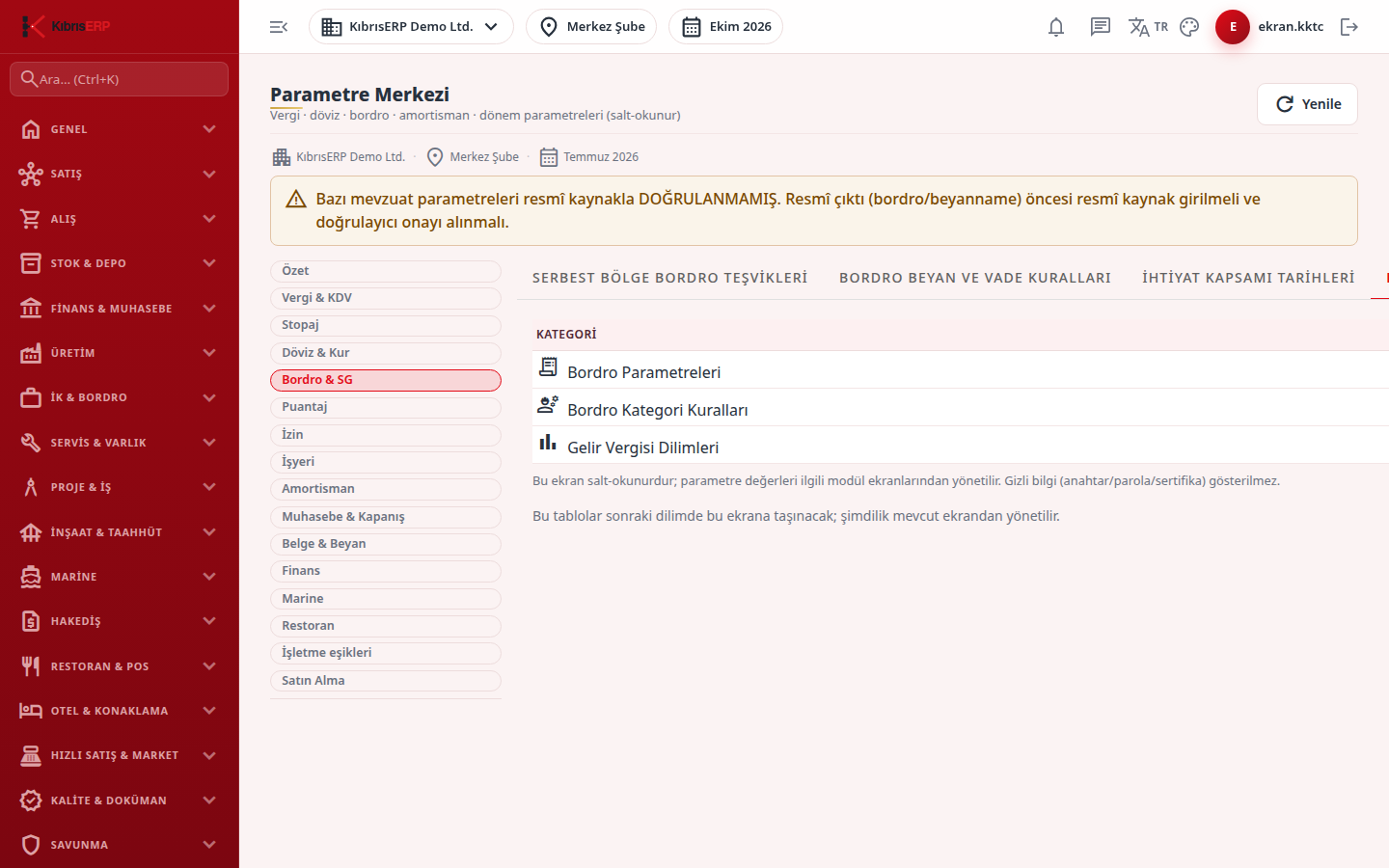This screenshot has height=868, width=1389.
Task: Open the Ekim 2026 period selector
Action: 725,27
